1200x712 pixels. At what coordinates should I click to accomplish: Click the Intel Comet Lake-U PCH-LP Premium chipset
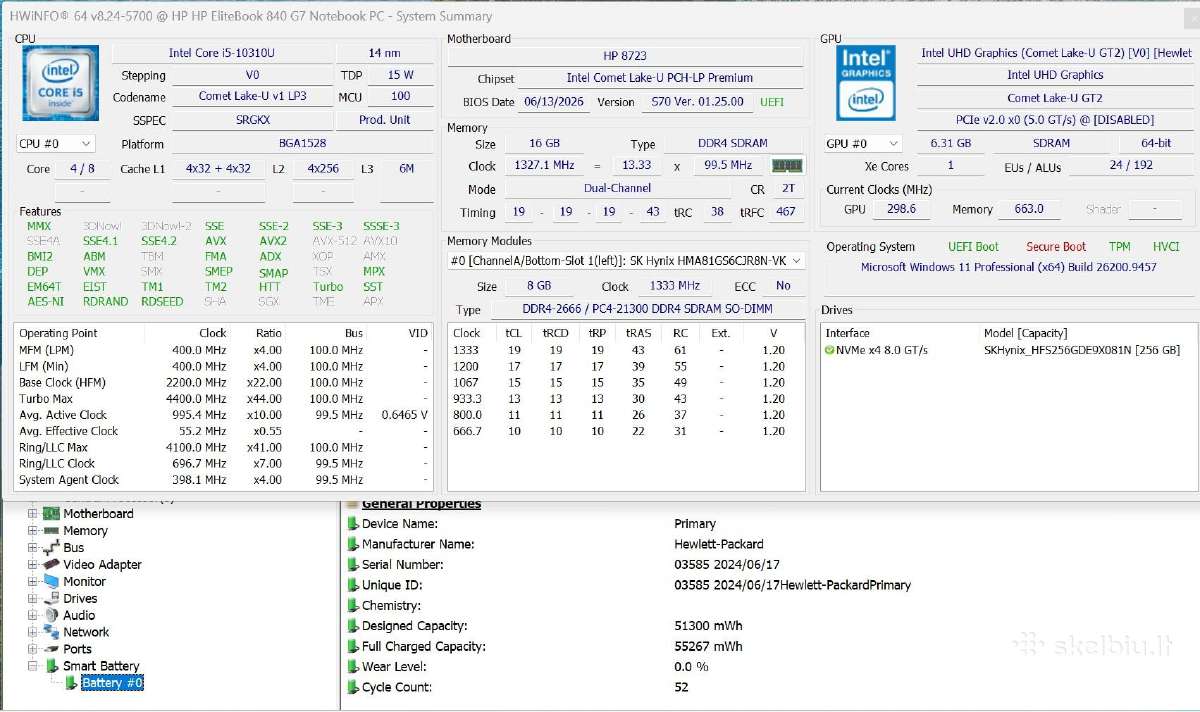[660, 78]
